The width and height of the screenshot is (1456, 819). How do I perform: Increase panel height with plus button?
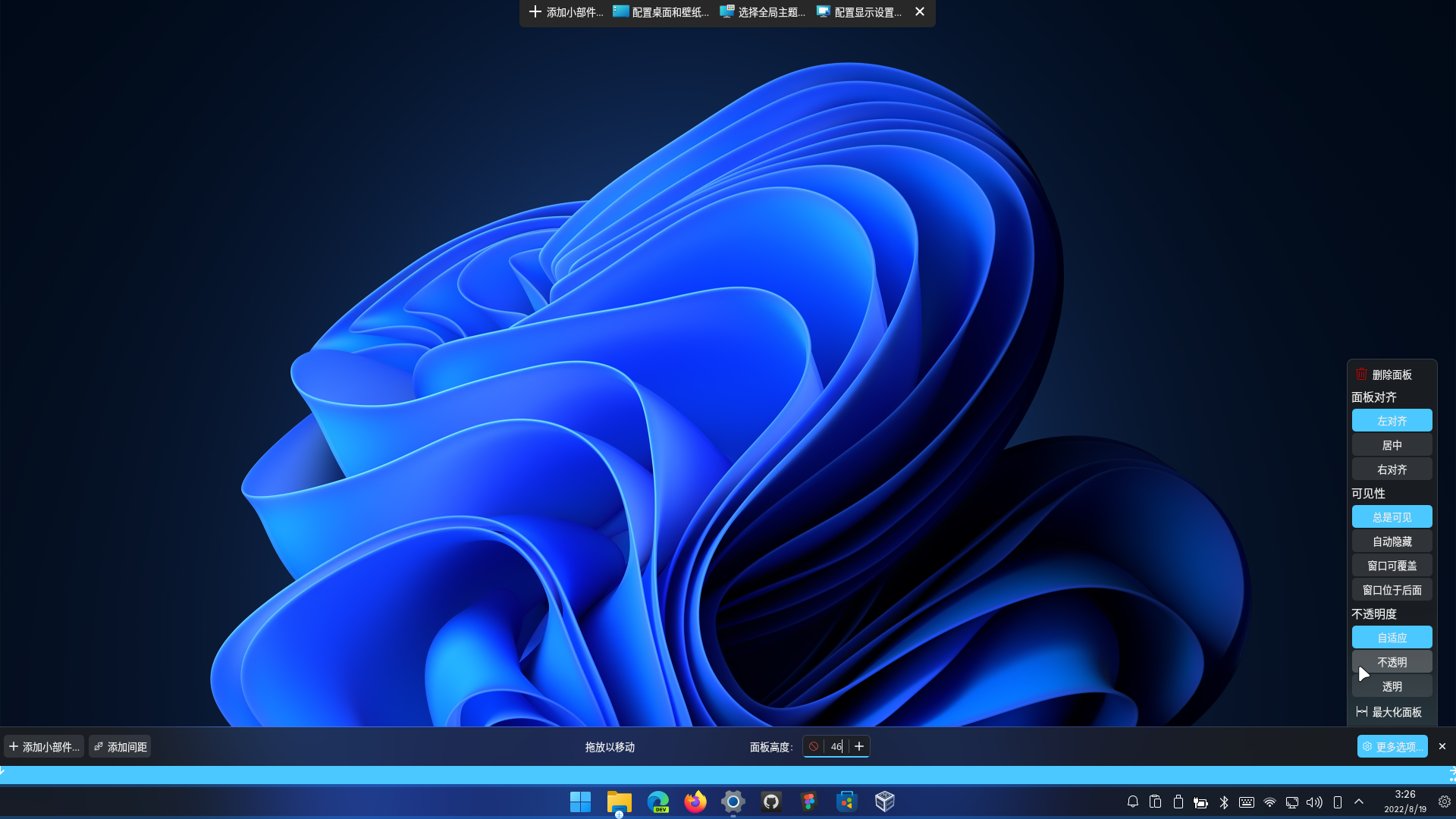859,746
